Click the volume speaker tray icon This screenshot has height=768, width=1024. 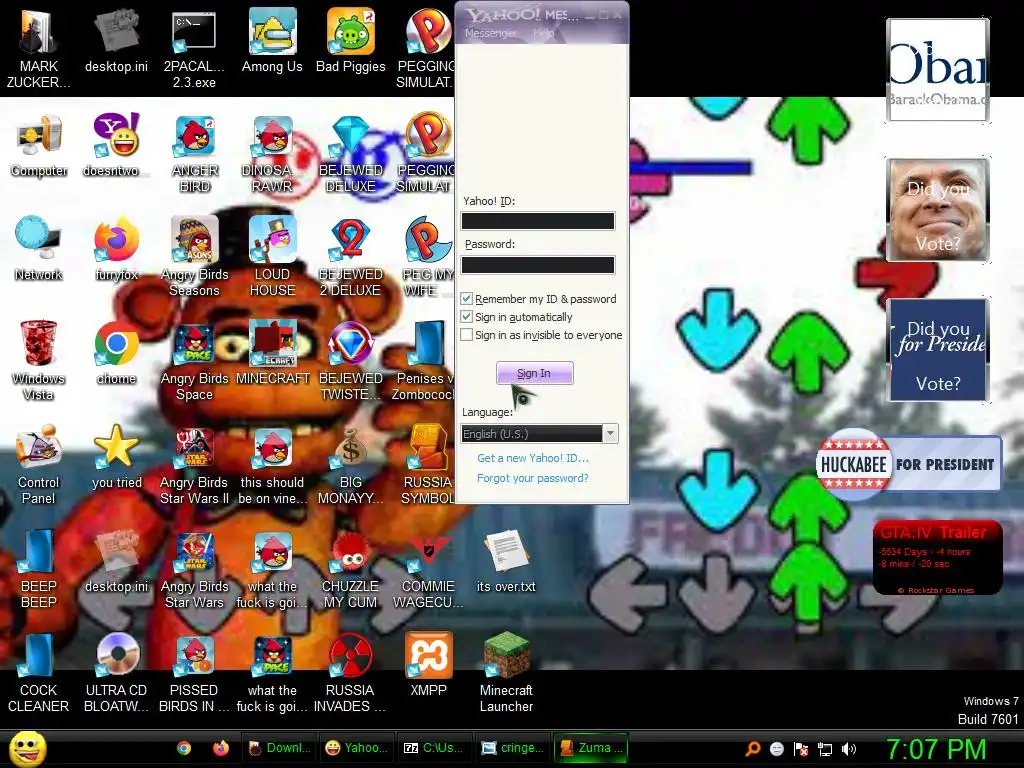point(849,749)
